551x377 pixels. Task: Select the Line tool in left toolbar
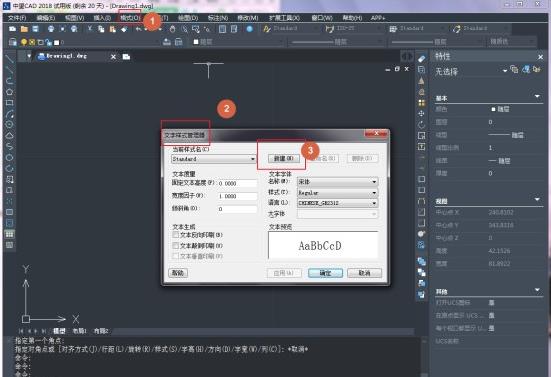(9, 59)
